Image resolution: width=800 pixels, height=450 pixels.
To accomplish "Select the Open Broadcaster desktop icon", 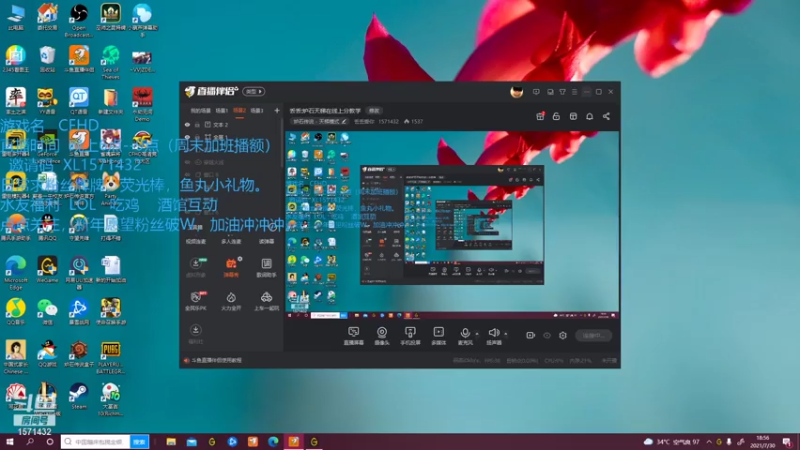I will point(79,20).
